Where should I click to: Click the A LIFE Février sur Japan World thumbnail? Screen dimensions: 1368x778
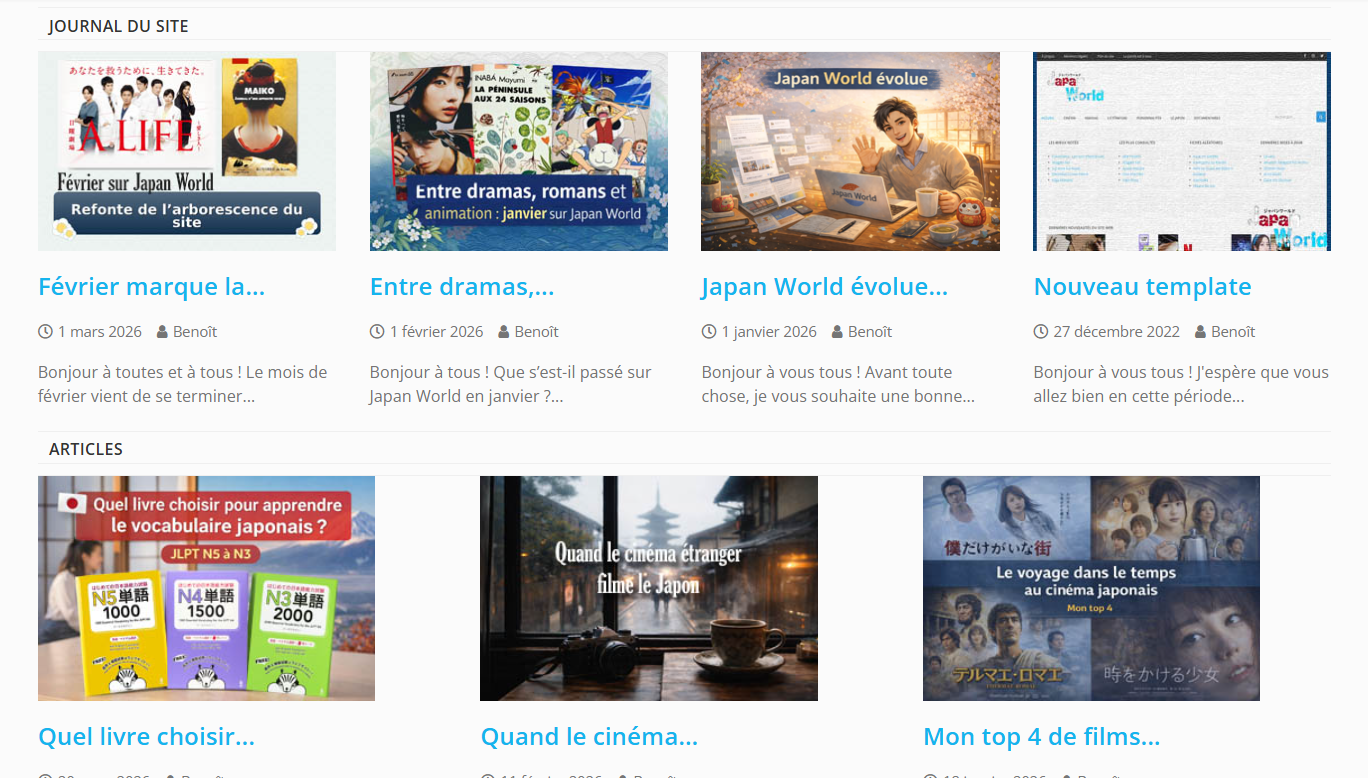click(x=187, y=151)
